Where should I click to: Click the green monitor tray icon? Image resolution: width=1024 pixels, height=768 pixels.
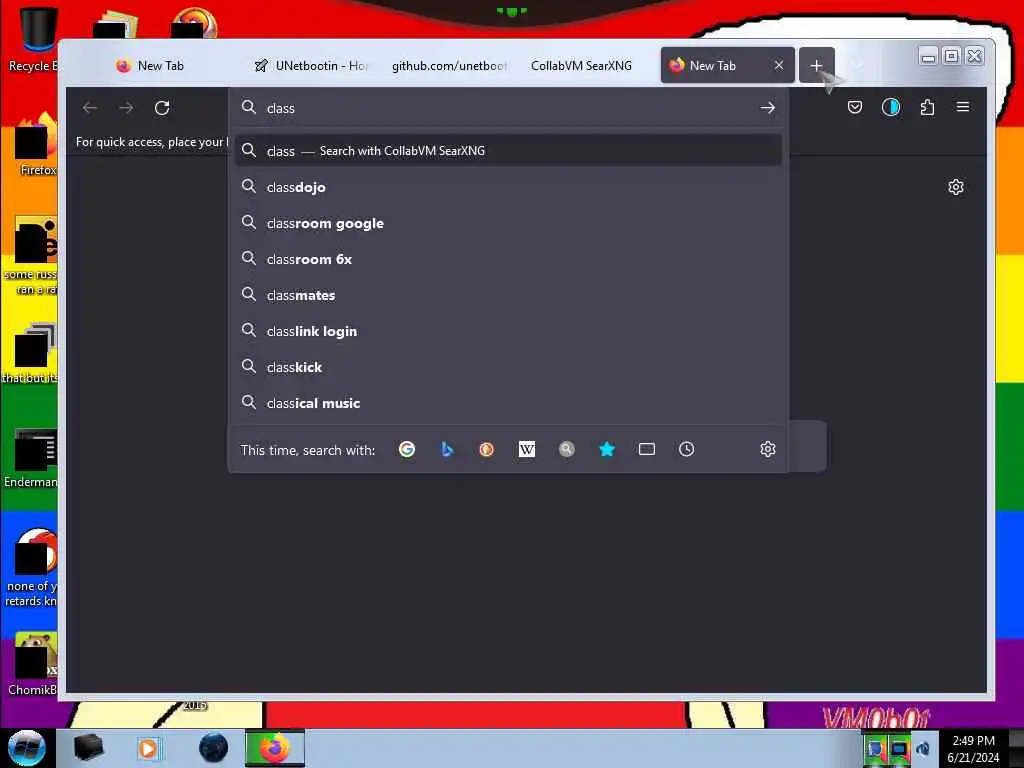(899, 749)
